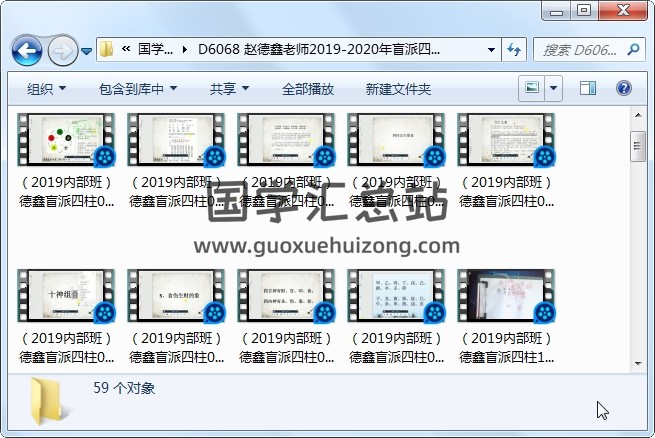Select the fifth video thumbnail in top row
This screenshot has height=438, width=655.
(506, 139)
